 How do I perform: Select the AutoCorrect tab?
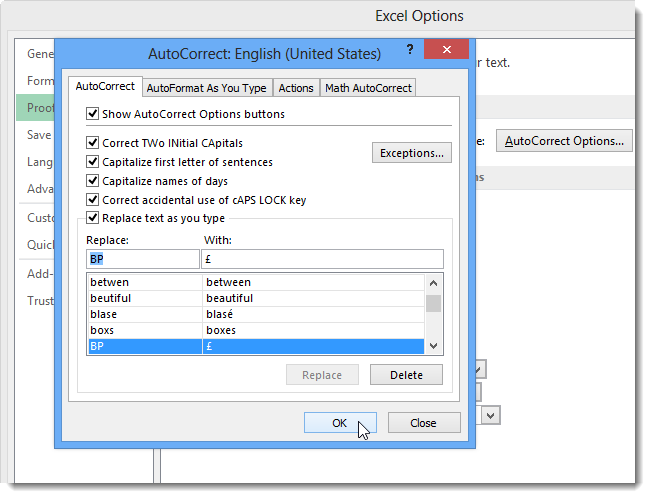[x=105, y=86]
